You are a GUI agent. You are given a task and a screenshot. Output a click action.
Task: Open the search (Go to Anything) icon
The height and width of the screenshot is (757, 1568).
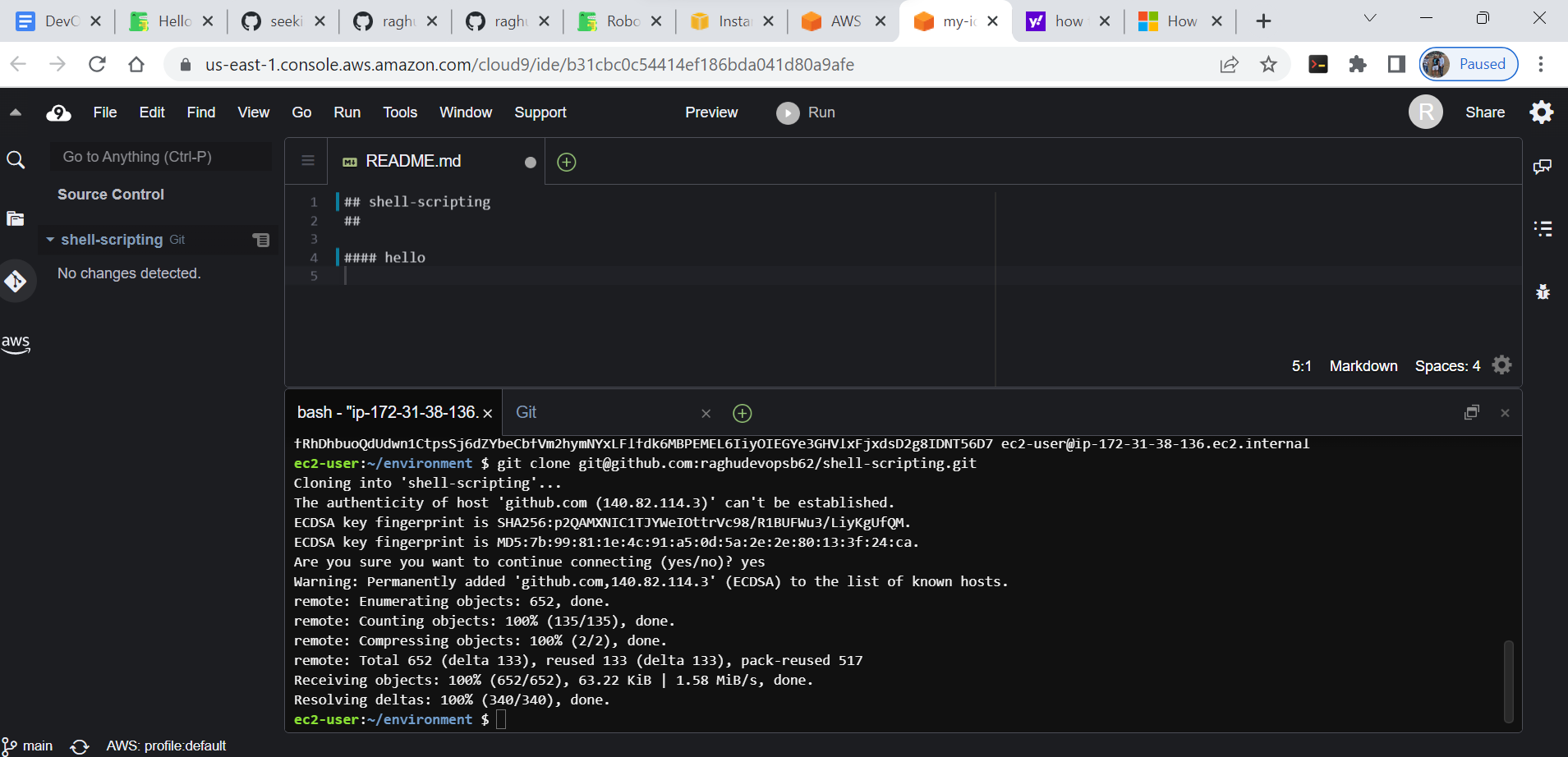click(16, 159)
